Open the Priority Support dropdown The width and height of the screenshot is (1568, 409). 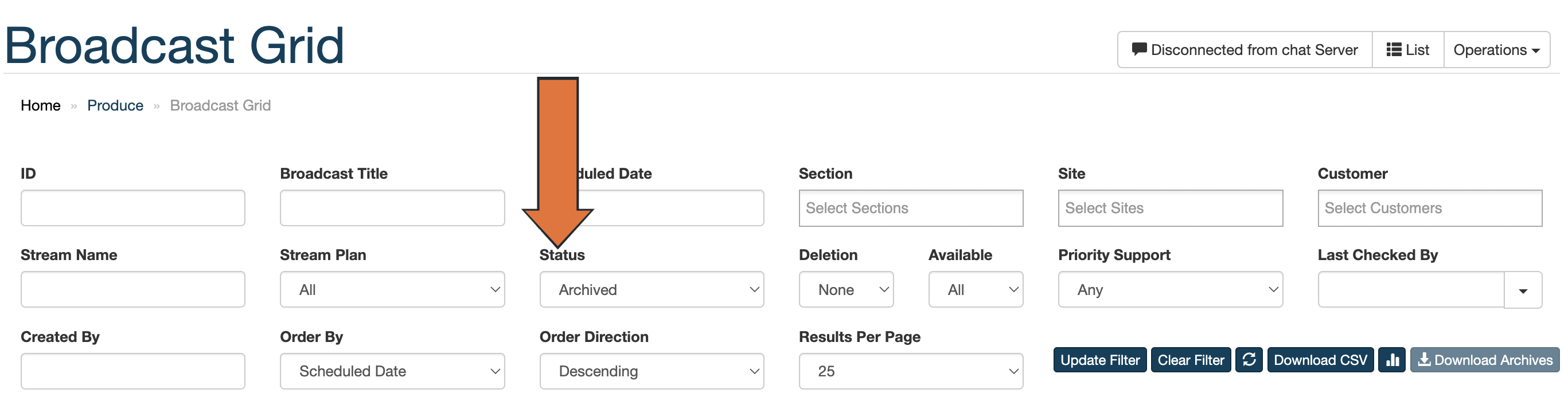pos(1170,290)
